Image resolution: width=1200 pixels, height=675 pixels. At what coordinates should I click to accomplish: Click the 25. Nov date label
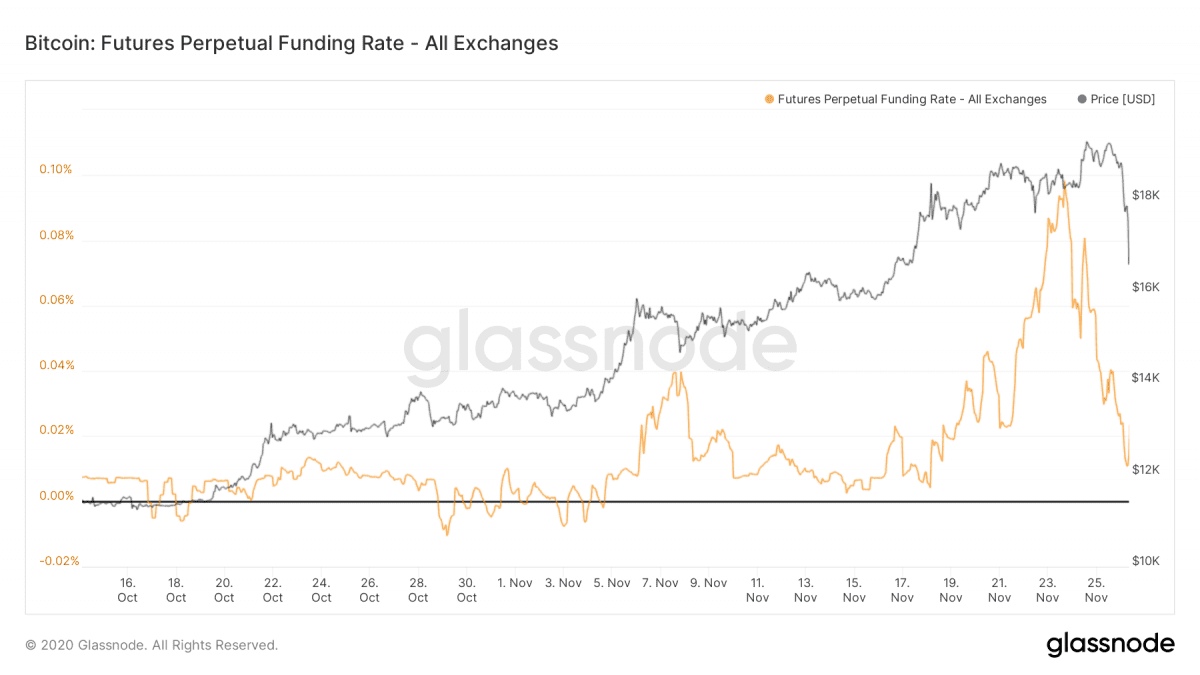tap(1096, 590)
